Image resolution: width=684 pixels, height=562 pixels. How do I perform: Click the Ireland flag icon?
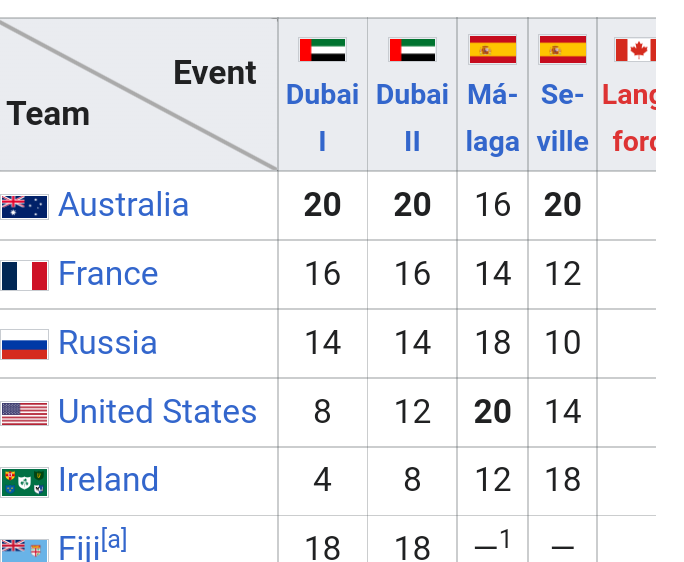click(x=24, y=482)
